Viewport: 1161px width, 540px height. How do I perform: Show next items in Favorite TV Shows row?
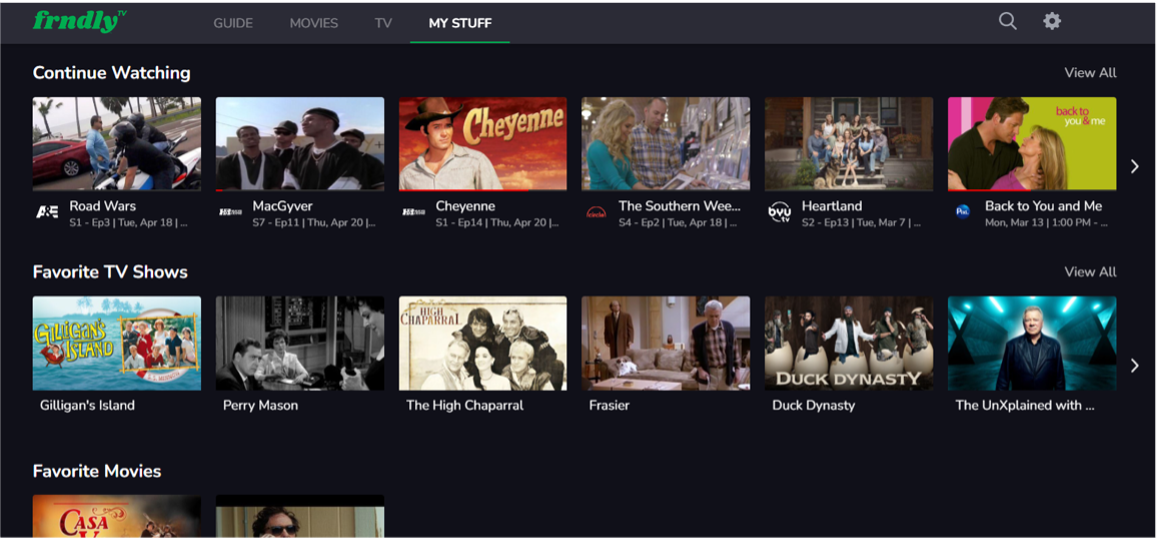pyautogui.click(x=1134, y=365)
